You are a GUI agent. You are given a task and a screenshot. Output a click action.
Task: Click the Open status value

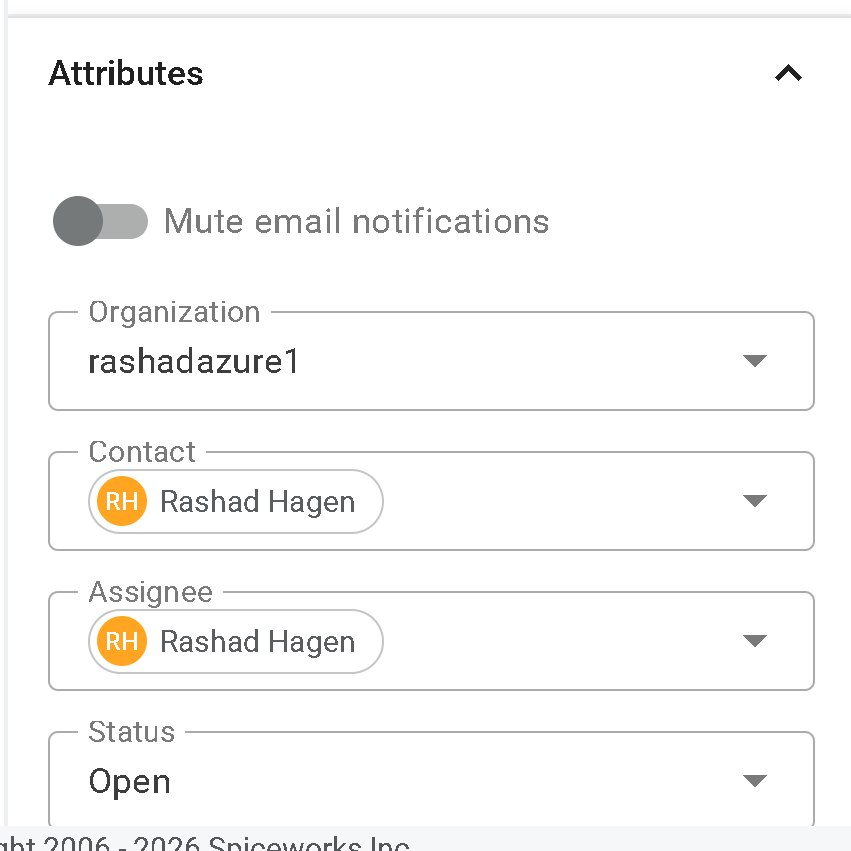point(130,781)
